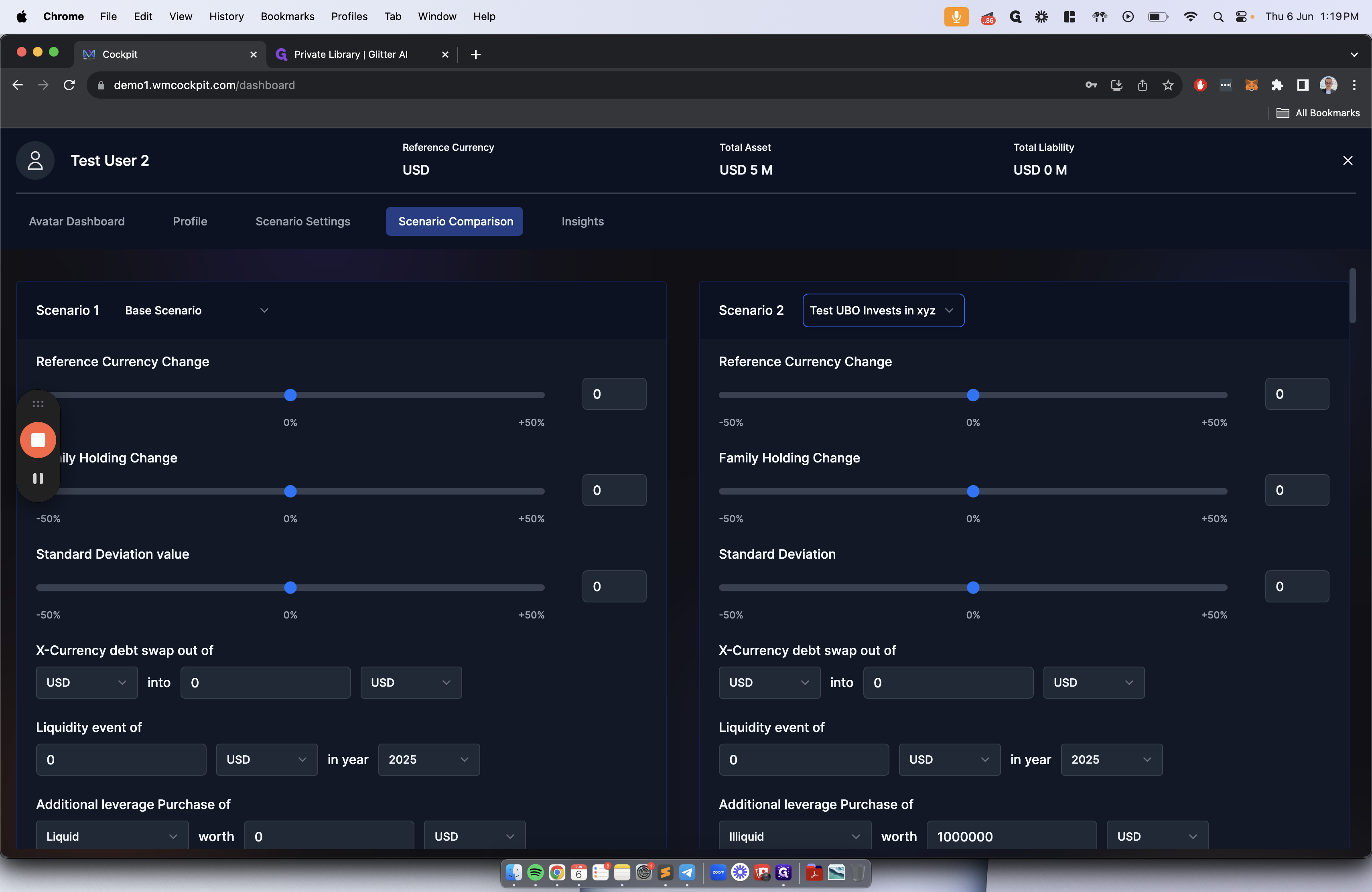Viewport: 1372px width, 892px height.
Task: Toggle the Chrome side panel icon
Action: [x=1302, y=85]
